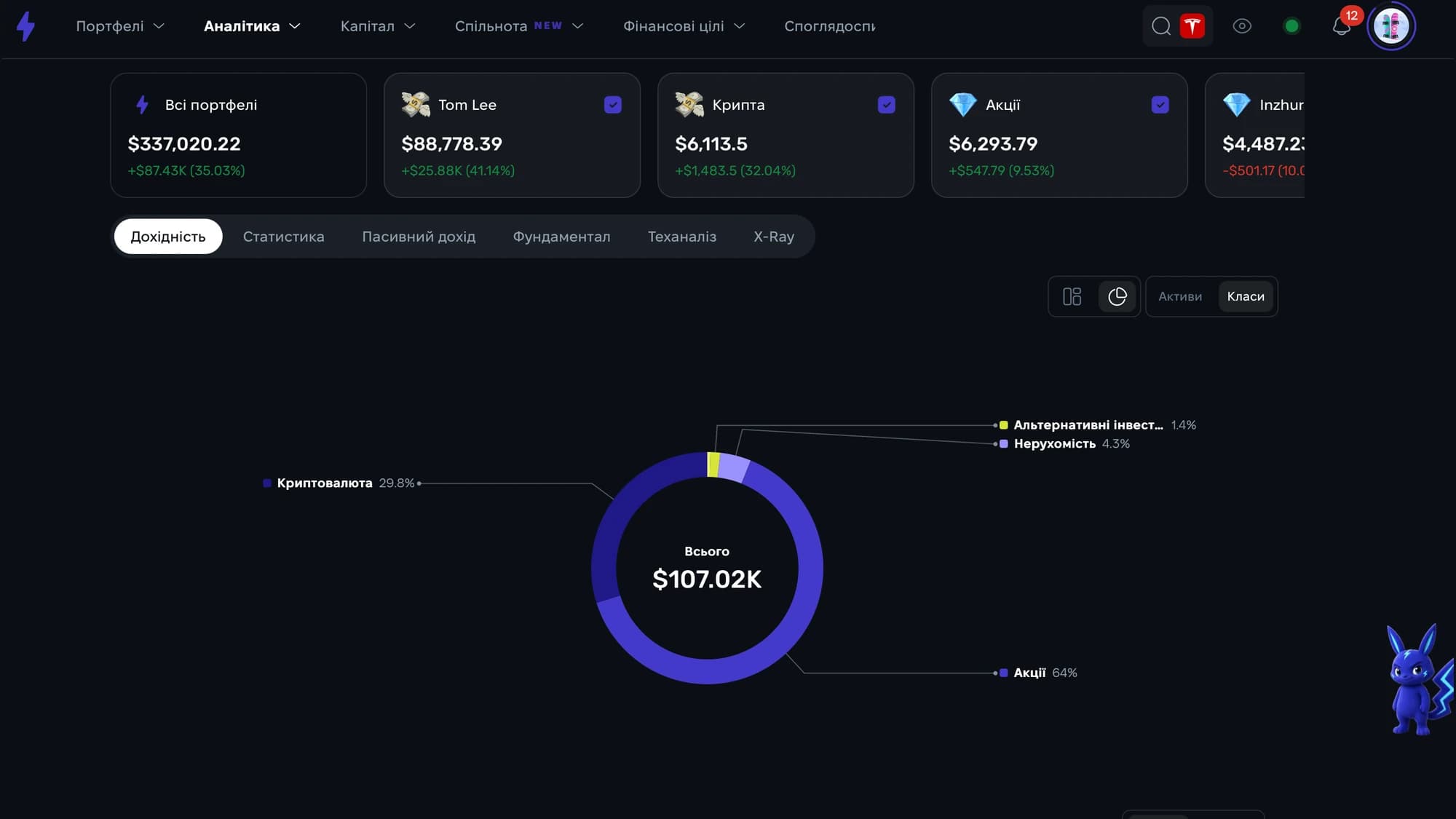Click the Inzhur loss -$501.17 value
Screen dimensions: 1456x819
(x=1264, y=170)
